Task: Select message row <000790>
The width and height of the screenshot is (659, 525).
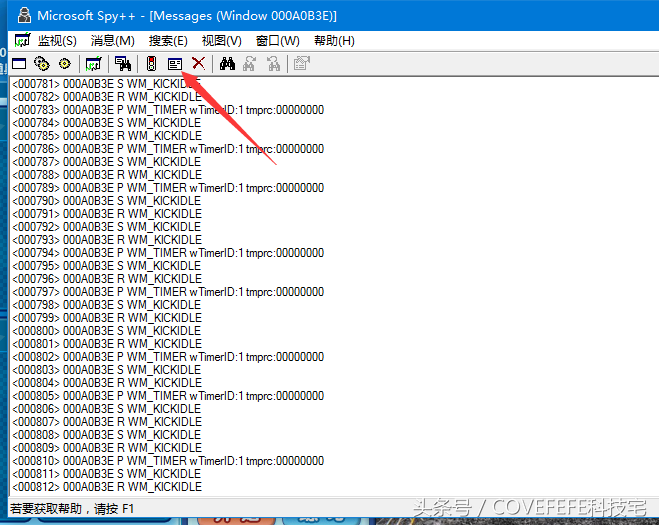Action: 106,201
